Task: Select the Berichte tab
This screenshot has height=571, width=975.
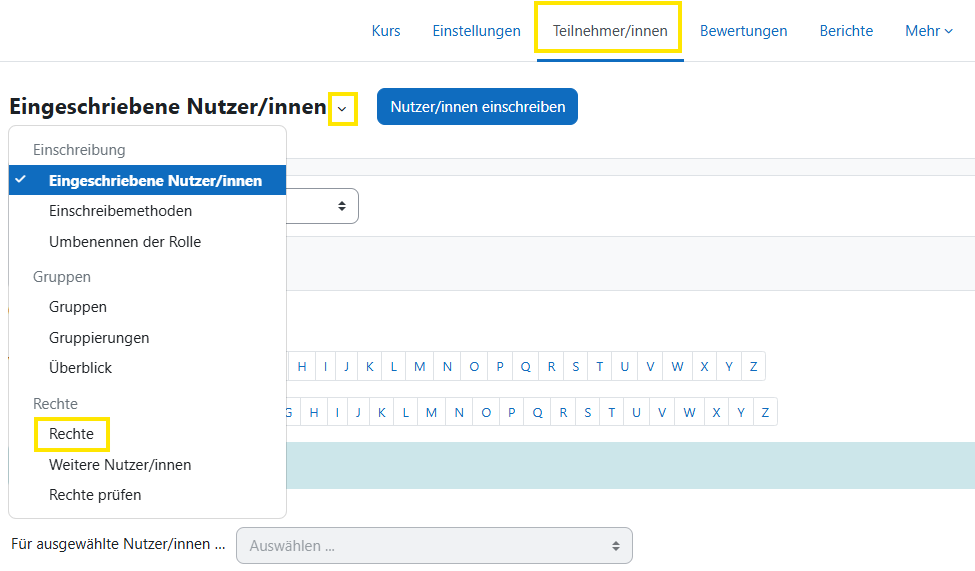Action: point(846,31)
